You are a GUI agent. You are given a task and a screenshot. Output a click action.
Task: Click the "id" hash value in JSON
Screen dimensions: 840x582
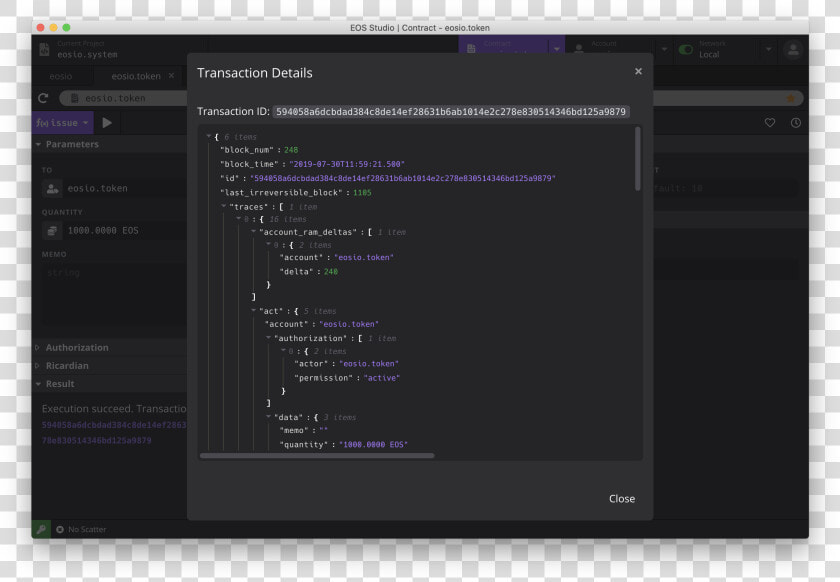pyautogui.click(x=403, y=178)
